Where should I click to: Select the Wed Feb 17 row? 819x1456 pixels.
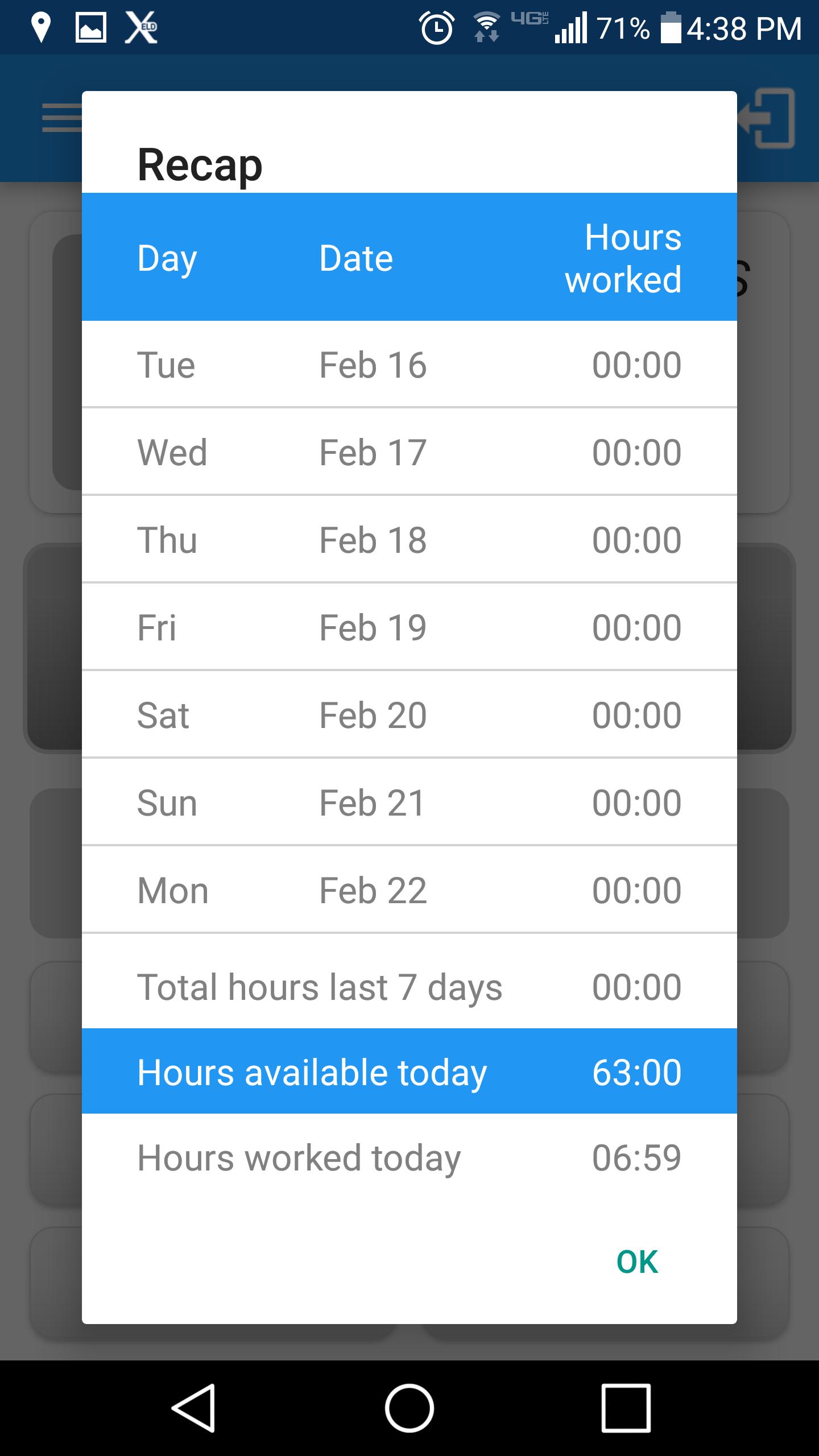pos(409,452)
